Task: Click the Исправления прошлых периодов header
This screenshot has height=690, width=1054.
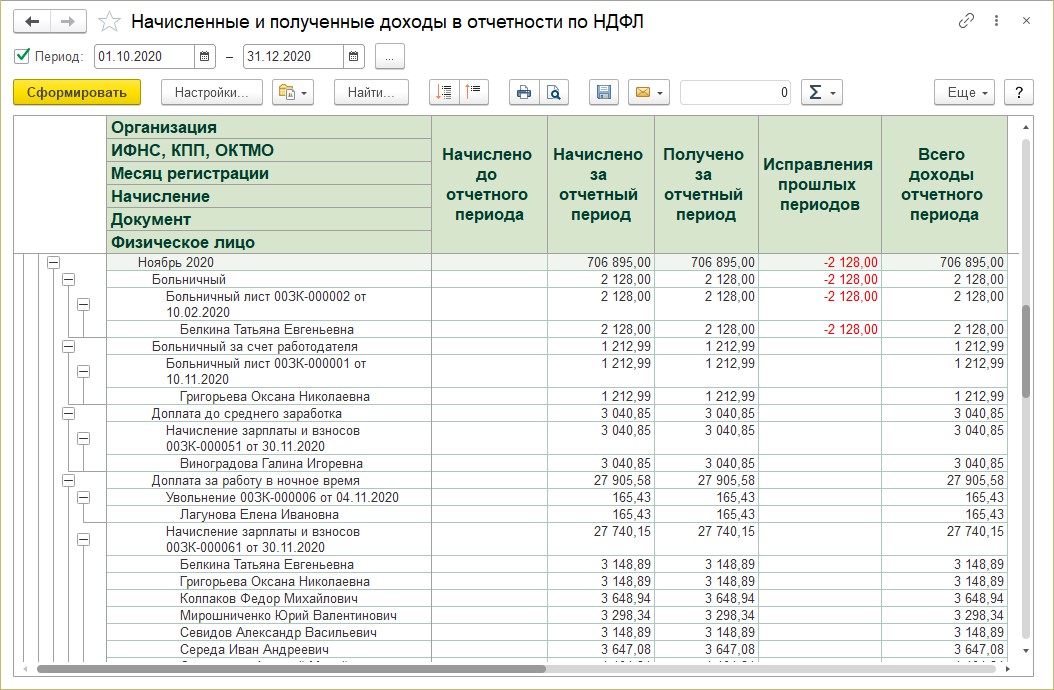Action: point(819,184)
